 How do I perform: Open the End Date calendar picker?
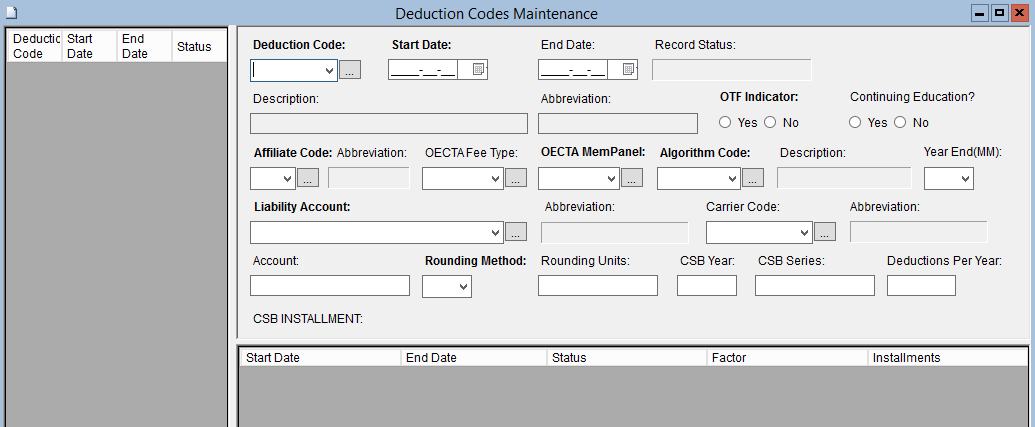click(x=628, y=70)
